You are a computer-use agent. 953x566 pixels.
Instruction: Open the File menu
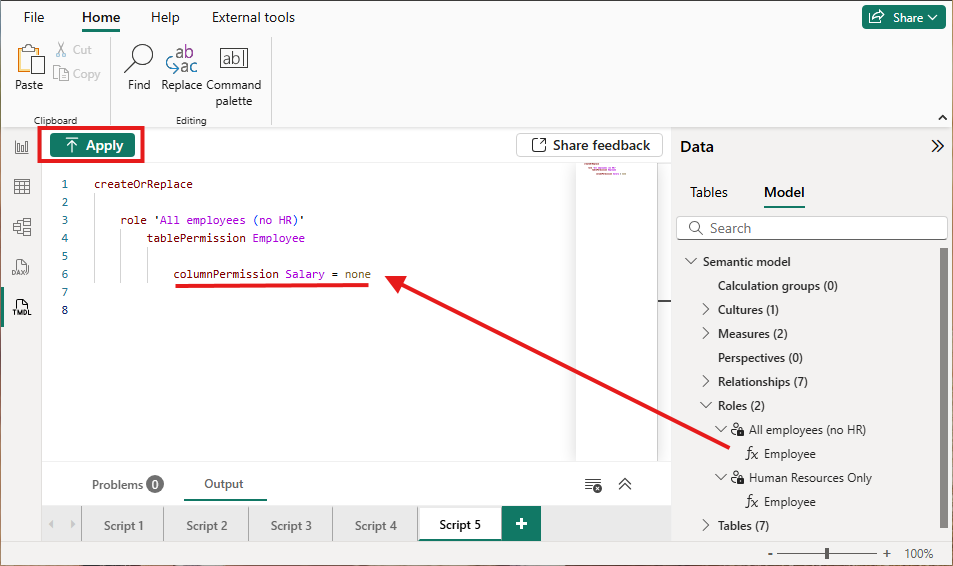(34, 18)
